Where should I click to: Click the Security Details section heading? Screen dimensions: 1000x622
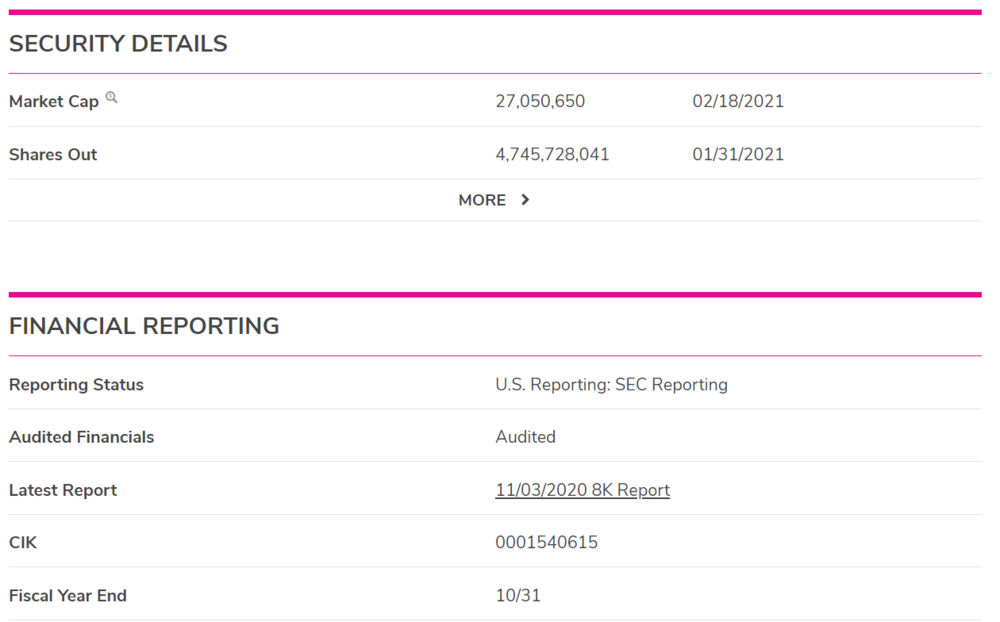tap(118, 44)
